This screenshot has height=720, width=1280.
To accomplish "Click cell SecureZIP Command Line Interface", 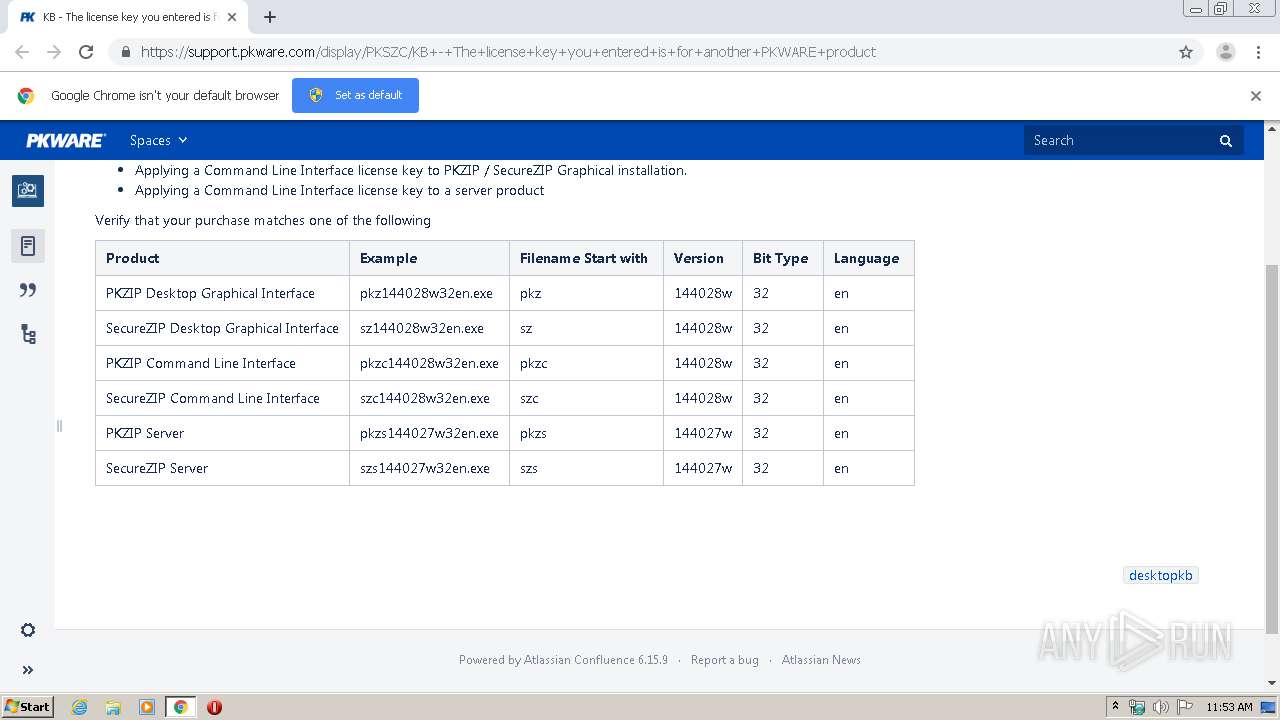I will 222,398.
